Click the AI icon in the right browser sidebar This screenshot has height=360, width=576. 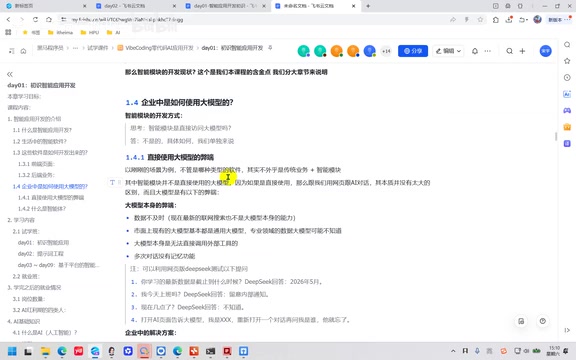click(567, 94)
